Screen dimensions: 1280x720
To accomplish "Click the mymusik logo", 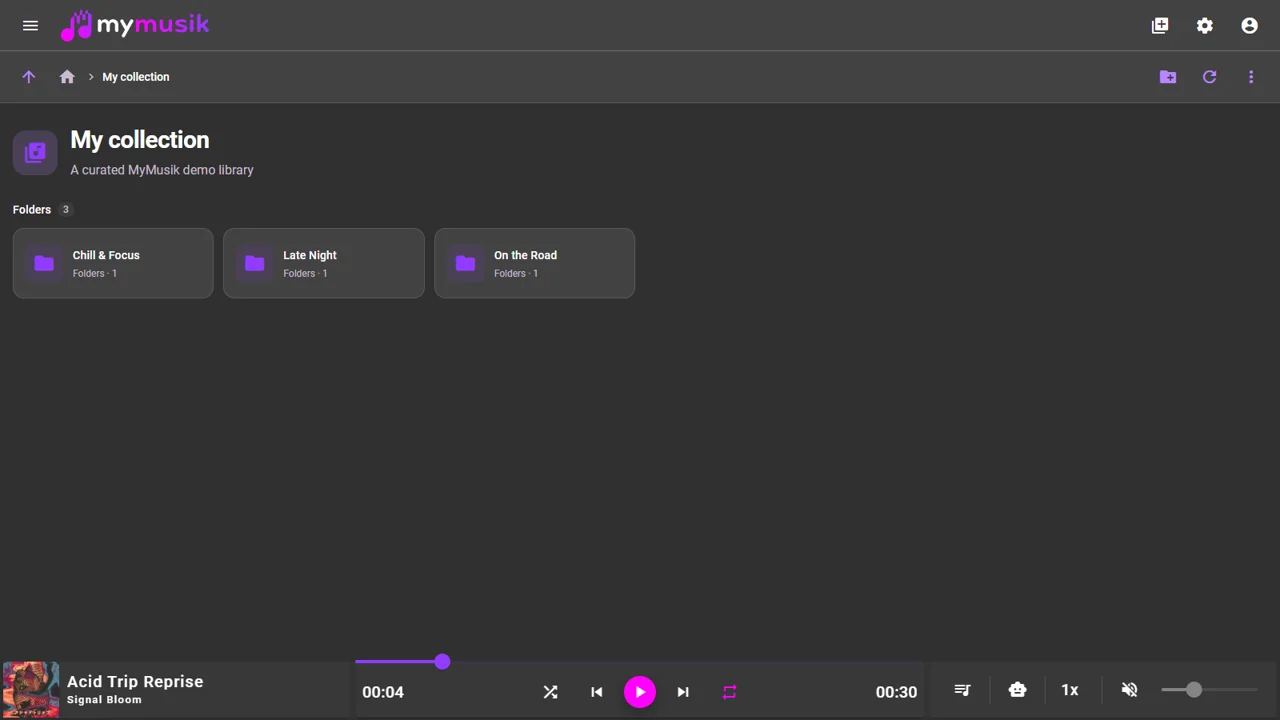I will [x=135, y=25].
